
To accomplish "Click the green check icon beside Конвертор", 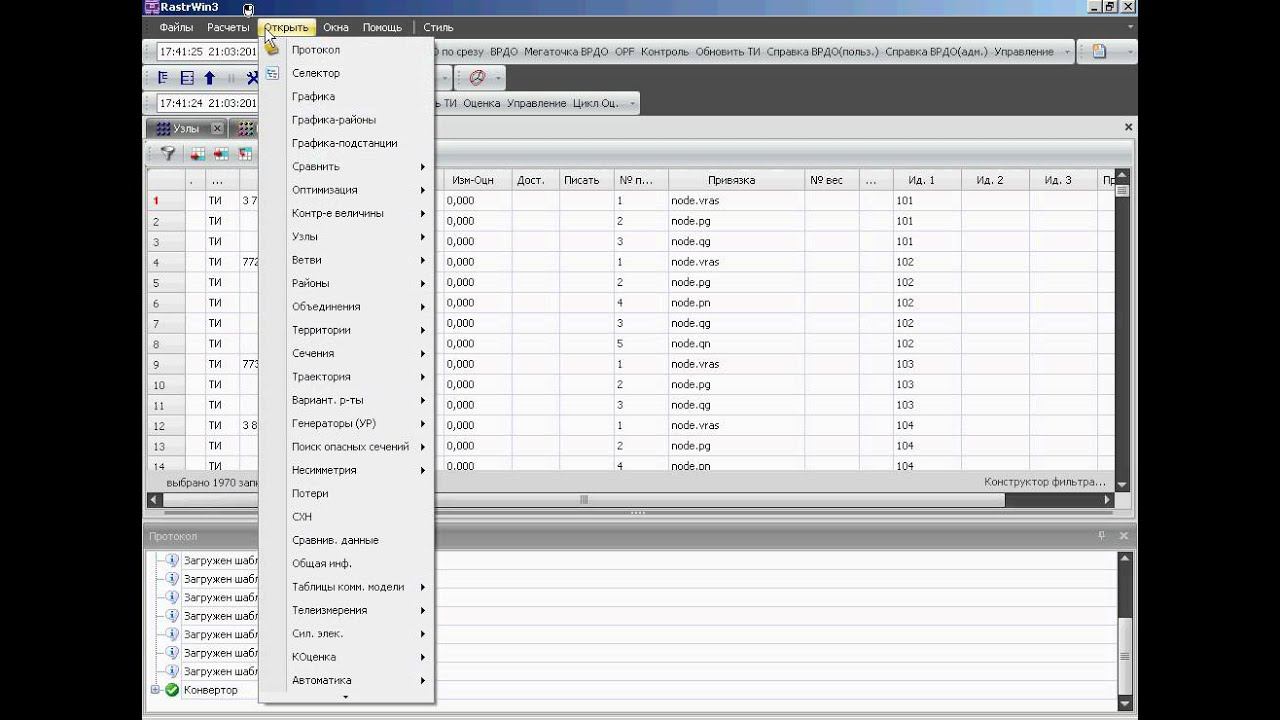I will click(172, 690).
